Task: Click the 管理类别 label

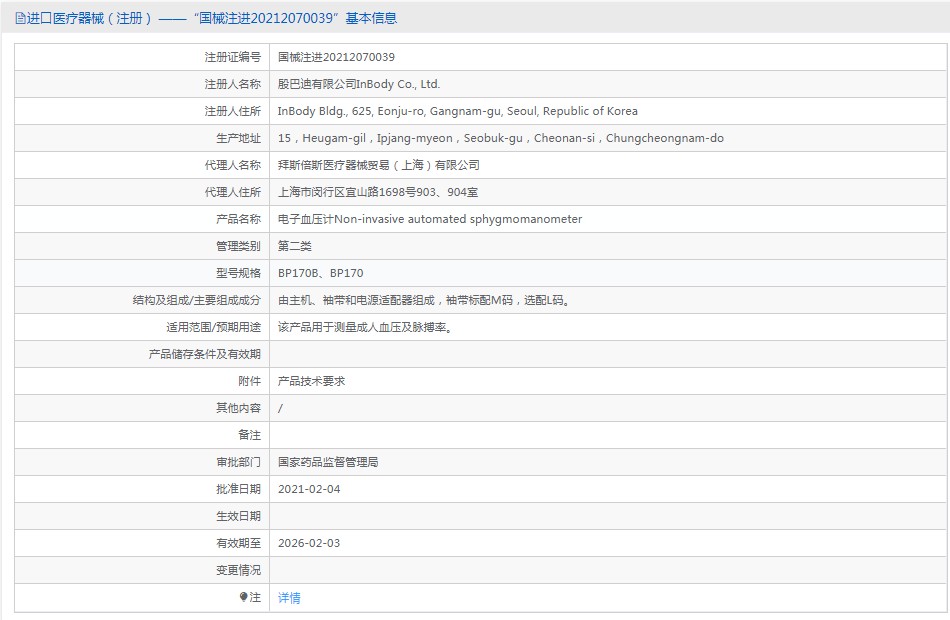Action: tap(239, 246)
